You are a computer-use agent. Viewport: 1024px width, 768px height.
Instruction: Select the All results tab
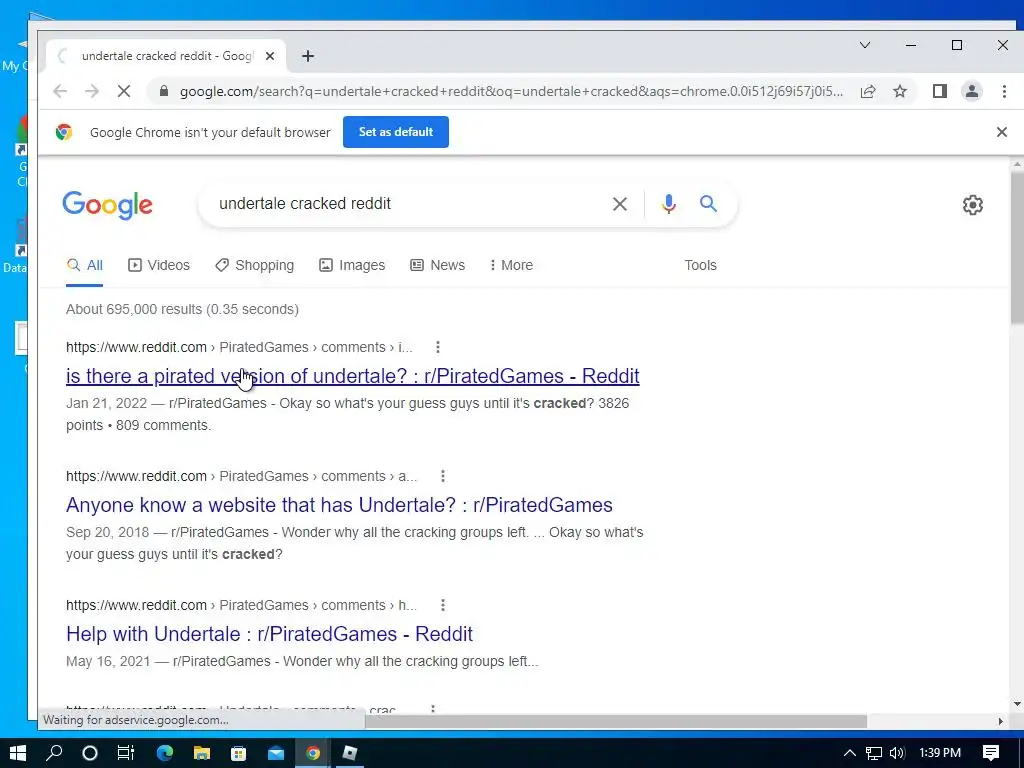85,265
